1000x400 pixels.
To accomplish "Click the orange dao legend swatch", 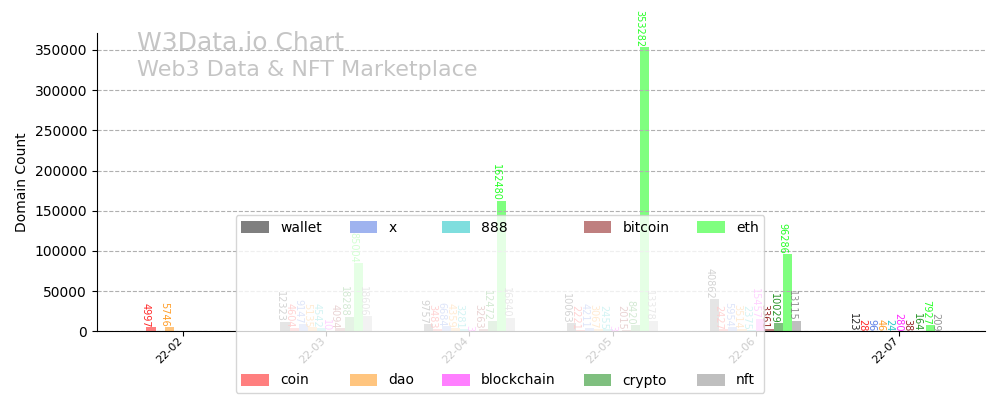I will pos(364,380).
